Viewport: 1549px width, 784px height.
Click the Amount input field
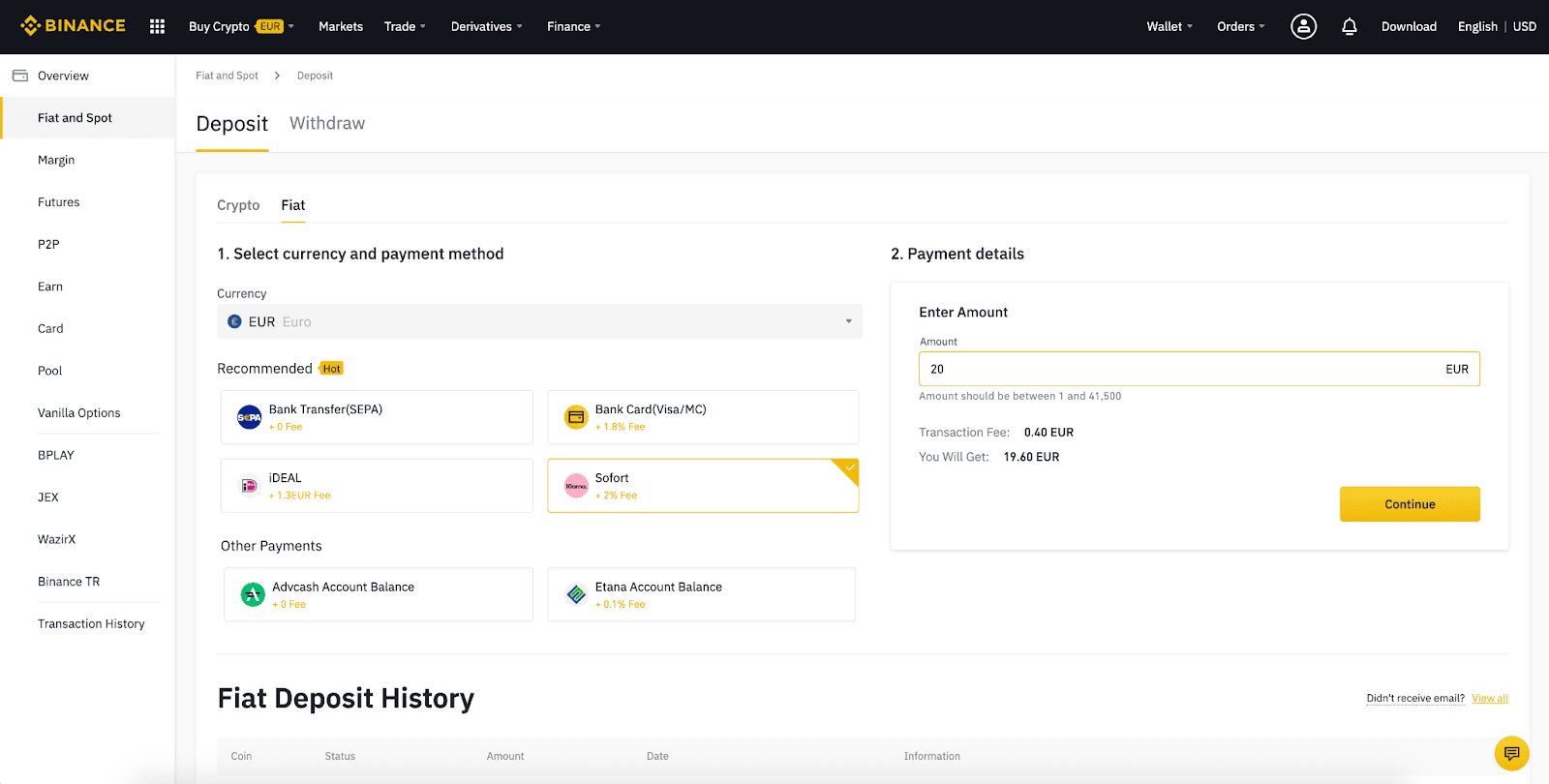[x=1199, y=369]
